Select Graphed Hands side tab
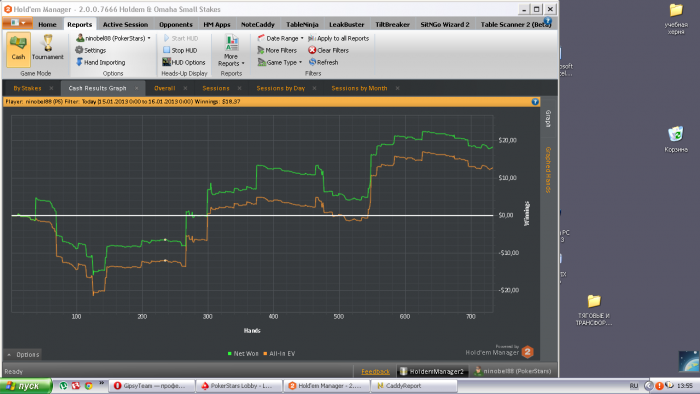Image resolution: width=700 pixels, height=394 pixels. [548, 170]
